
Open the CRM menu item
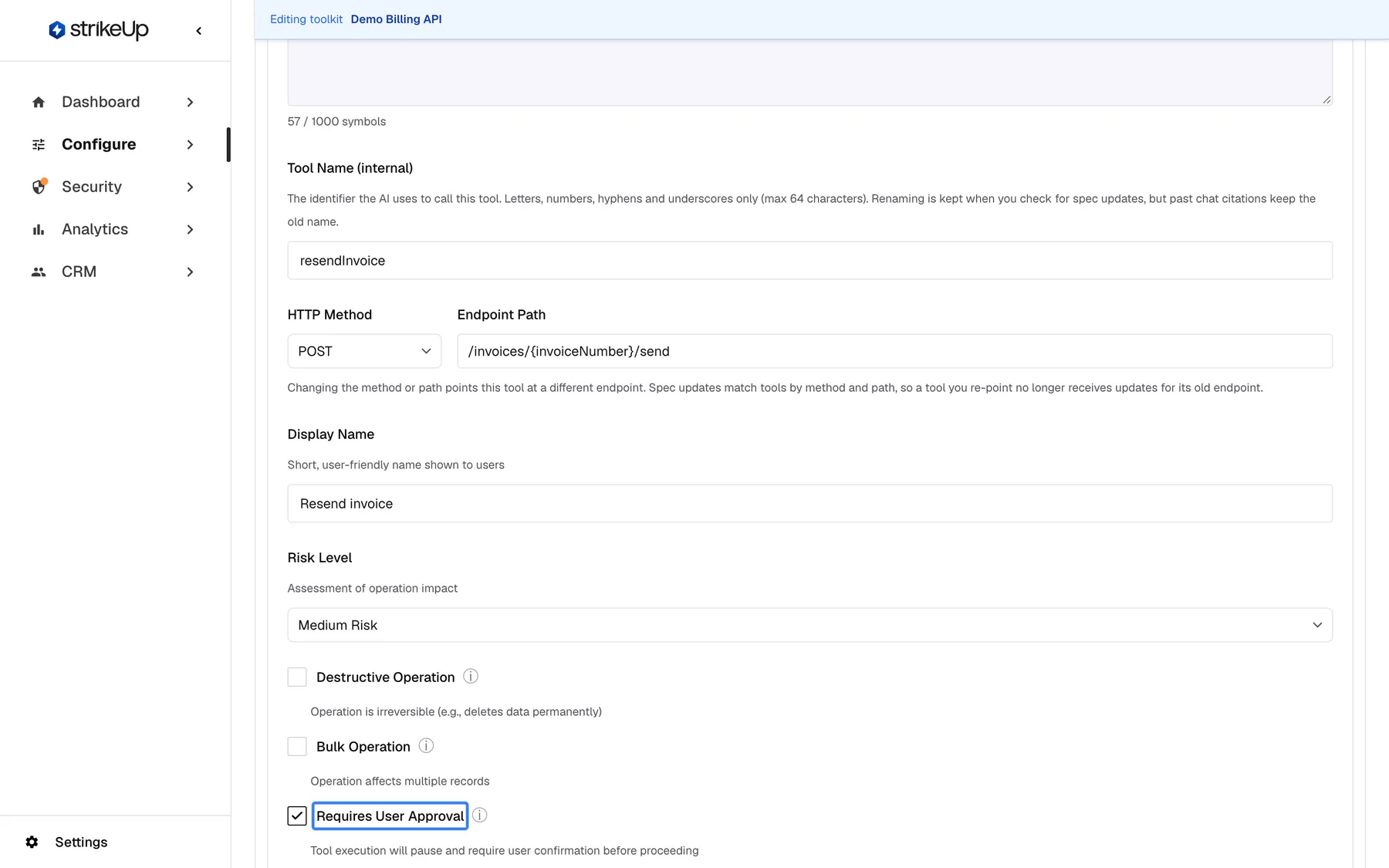click(x=113, y=272)
